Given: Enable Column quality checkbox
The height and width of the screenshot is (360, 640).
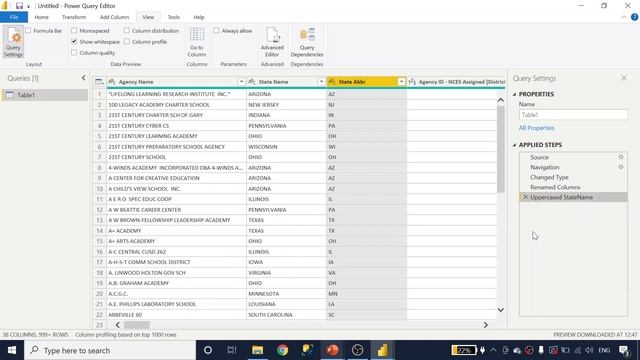Looking at the screenshot, I should click(x=74, y=53).
